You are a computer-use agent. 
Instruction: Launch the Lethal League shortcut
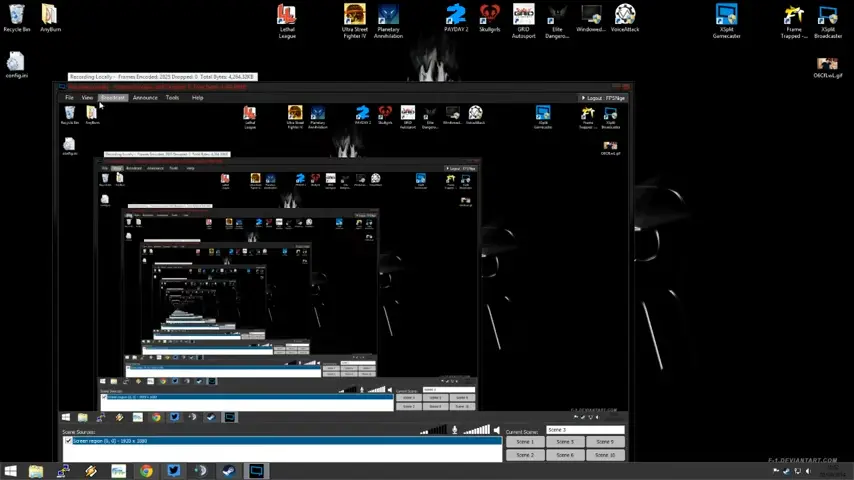click(286, 21)
